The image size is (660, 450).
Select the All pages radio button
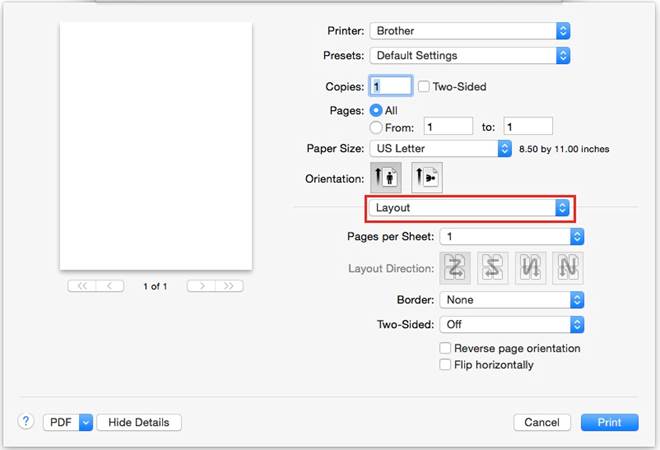[376, 111]
